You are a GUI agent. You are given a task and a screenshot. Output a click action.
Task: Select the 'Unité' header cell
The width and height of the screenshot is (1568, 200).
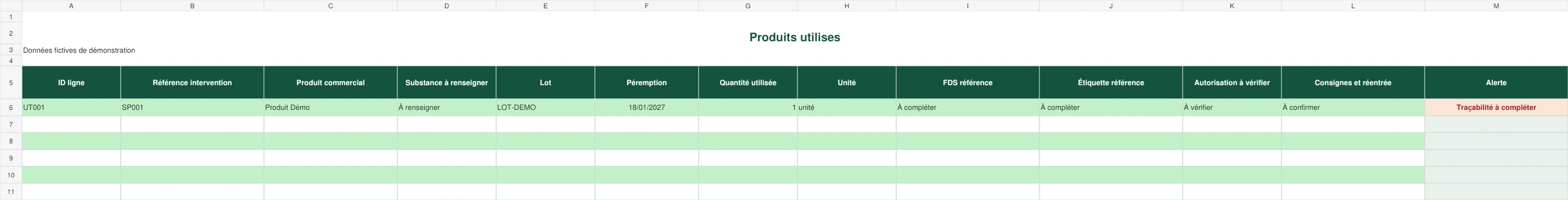(x=847, y=82)
